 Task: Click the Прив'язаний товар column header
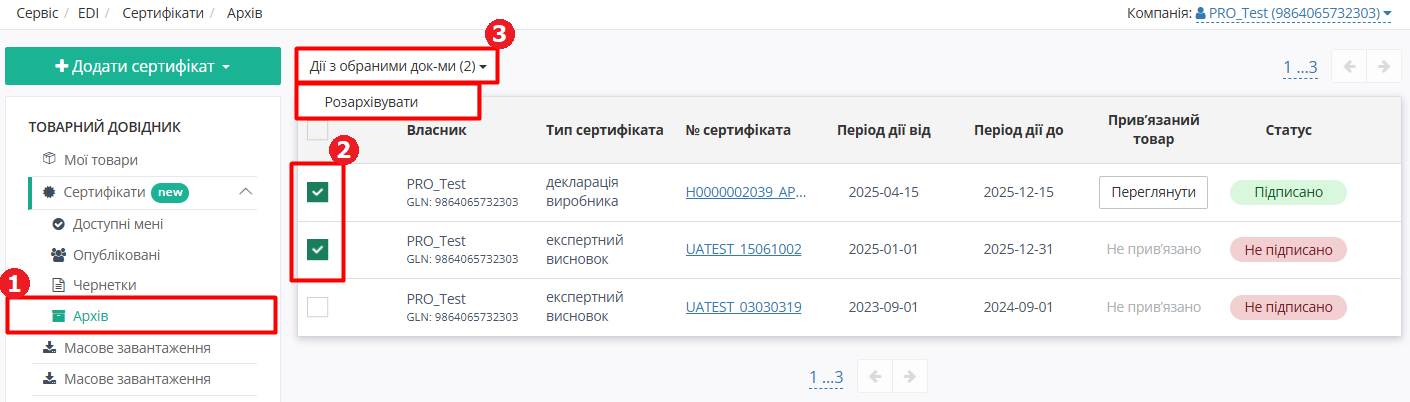(x=1154, y=130)
